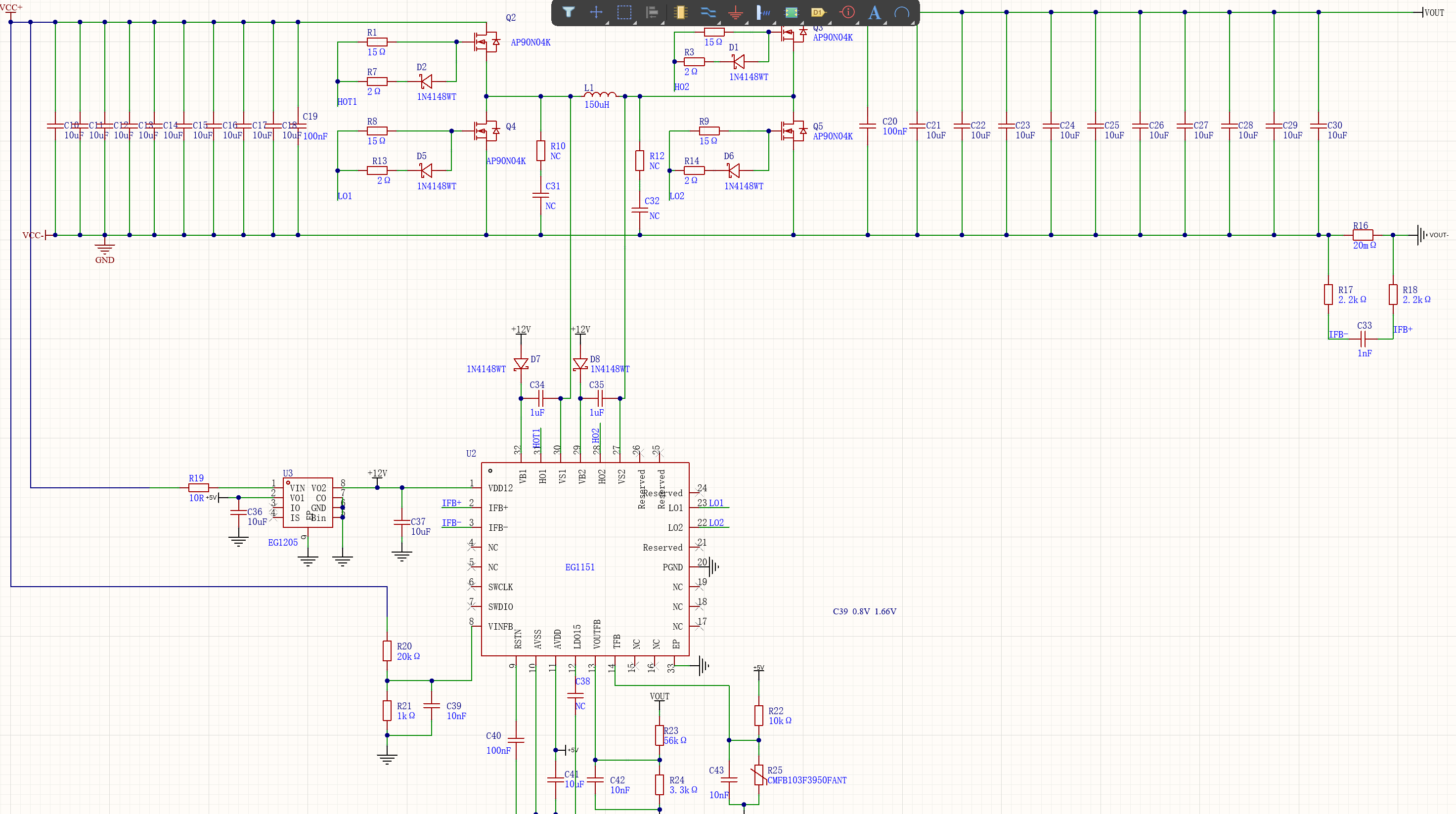Click the red parameter set directive icon

click(x=847, y=12)
